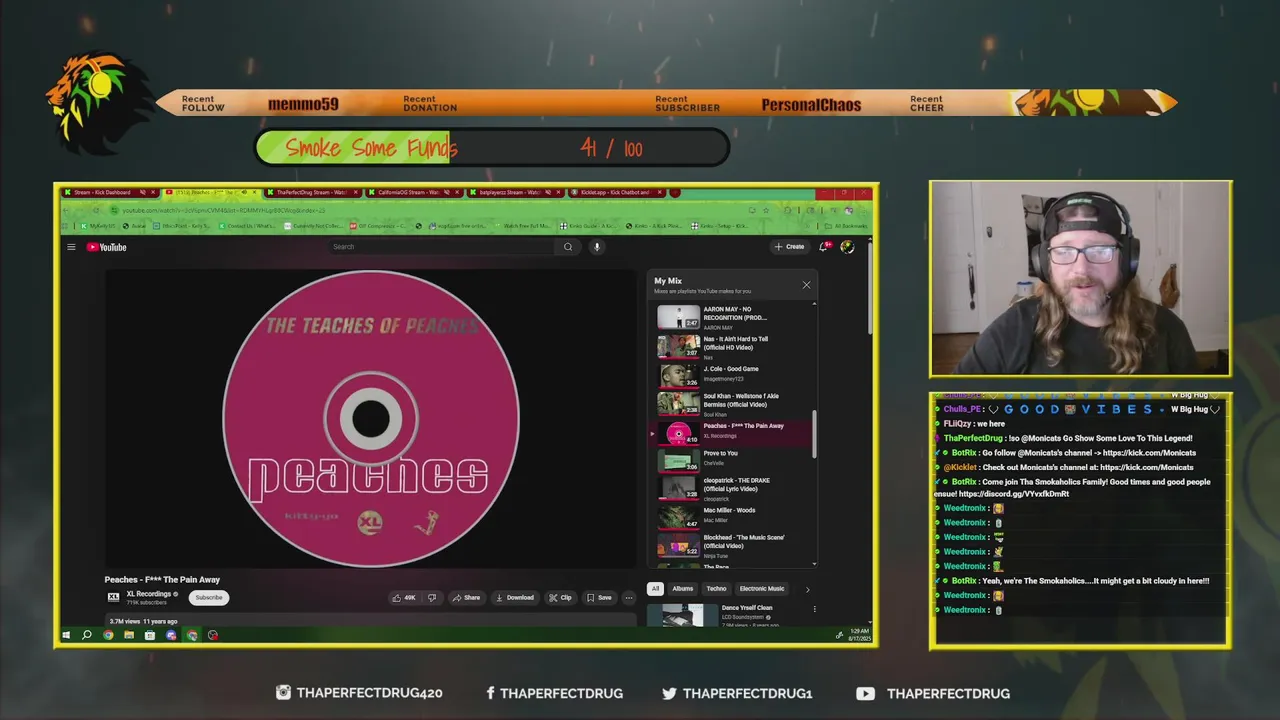Switch to ThaPerfectDrug Stream browser tab

315,192
